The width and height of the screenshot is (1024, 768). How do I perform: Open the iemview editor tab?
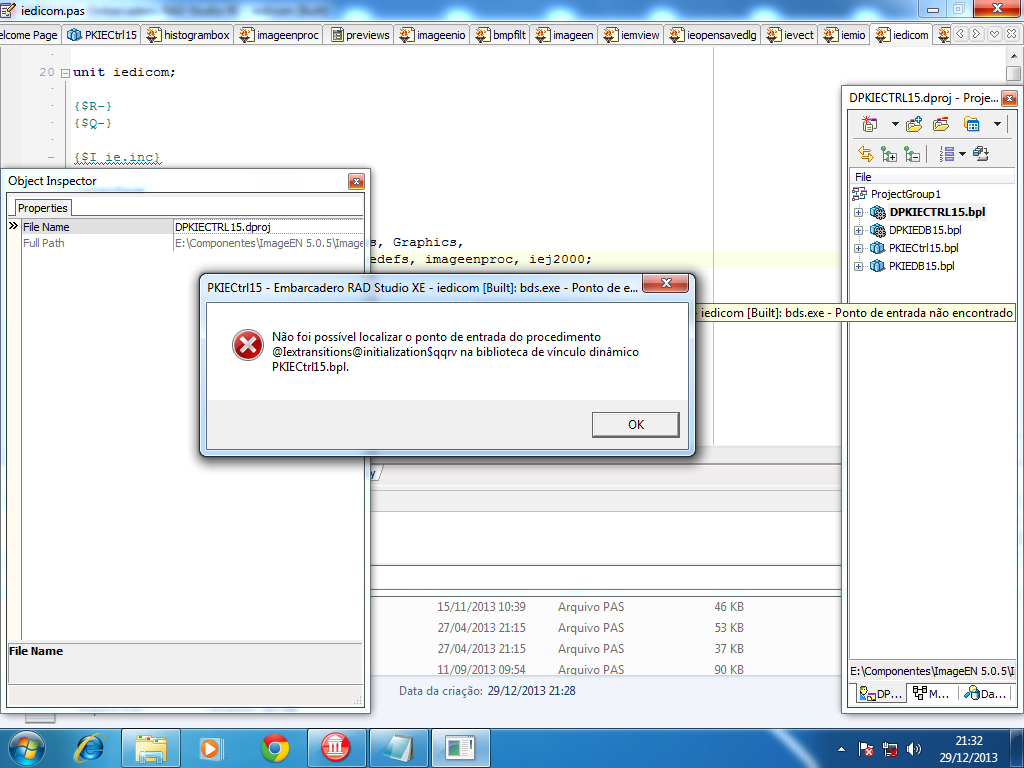pyautogui.click(x=632, y=35)
